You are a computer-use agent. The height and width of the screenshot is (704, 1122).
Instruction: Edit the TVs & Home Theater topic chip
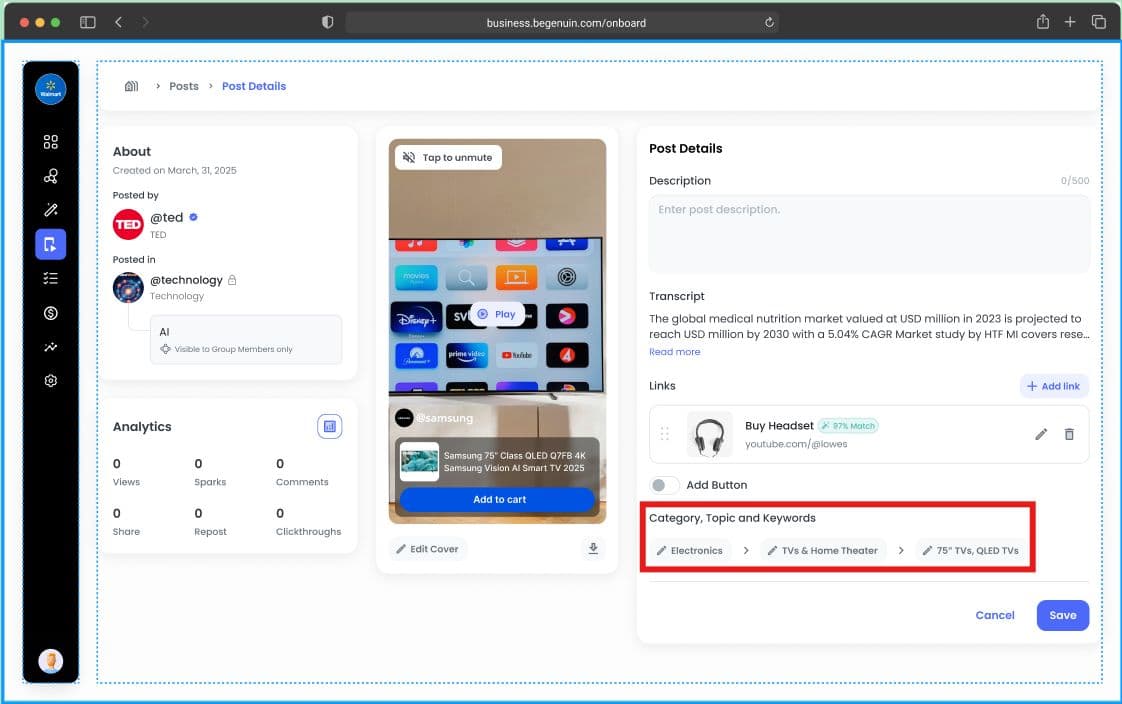pyautogui.click(x=823, y=550)
